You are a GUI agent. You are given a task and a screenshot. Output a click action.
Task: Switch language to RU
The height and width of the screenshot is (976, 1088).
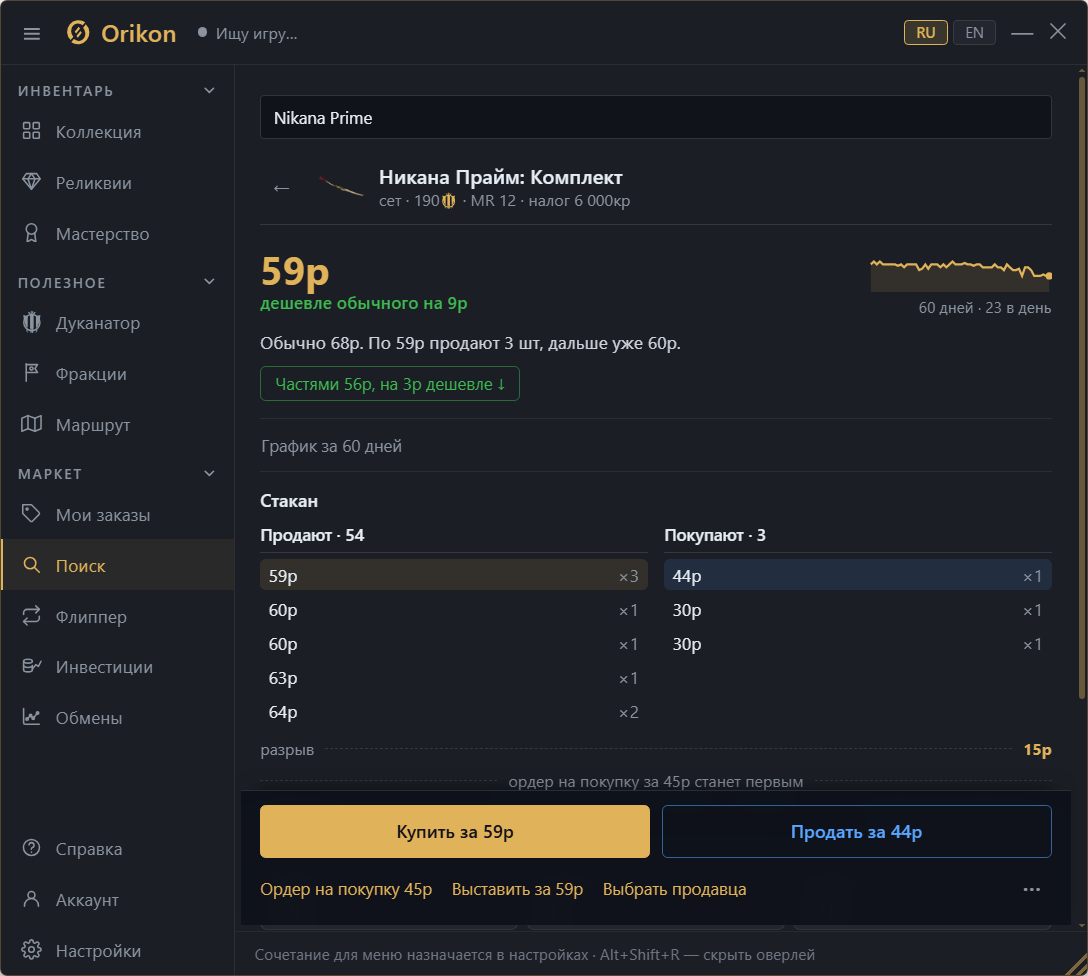pos(926,33)
